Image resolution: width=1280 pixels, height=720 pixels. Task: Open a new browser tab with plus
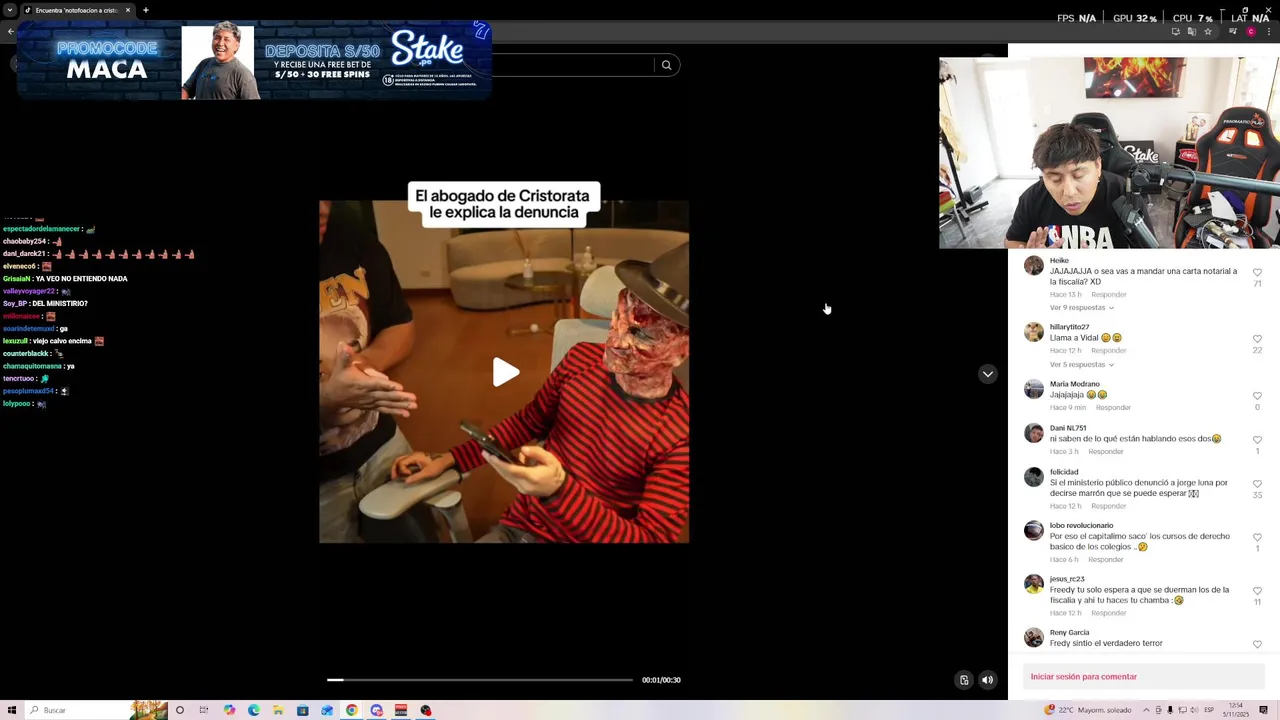[x=146, y=10]
